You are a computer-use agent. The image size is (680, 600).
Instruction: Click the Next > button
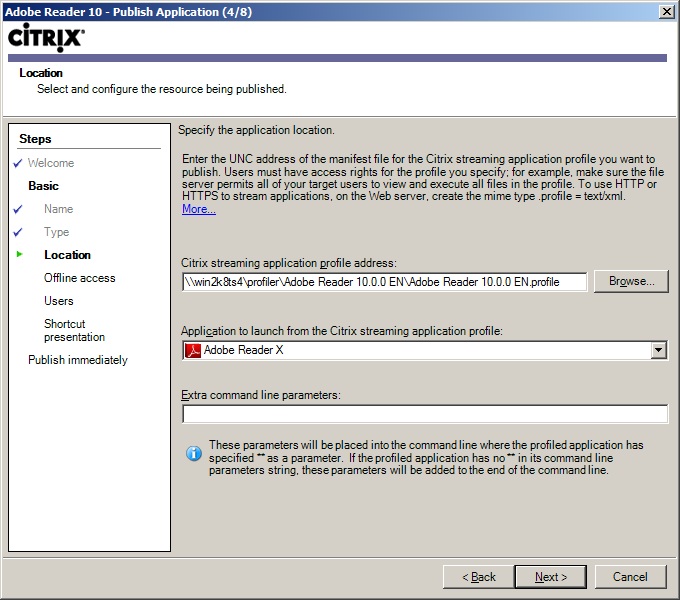point(551,577)
